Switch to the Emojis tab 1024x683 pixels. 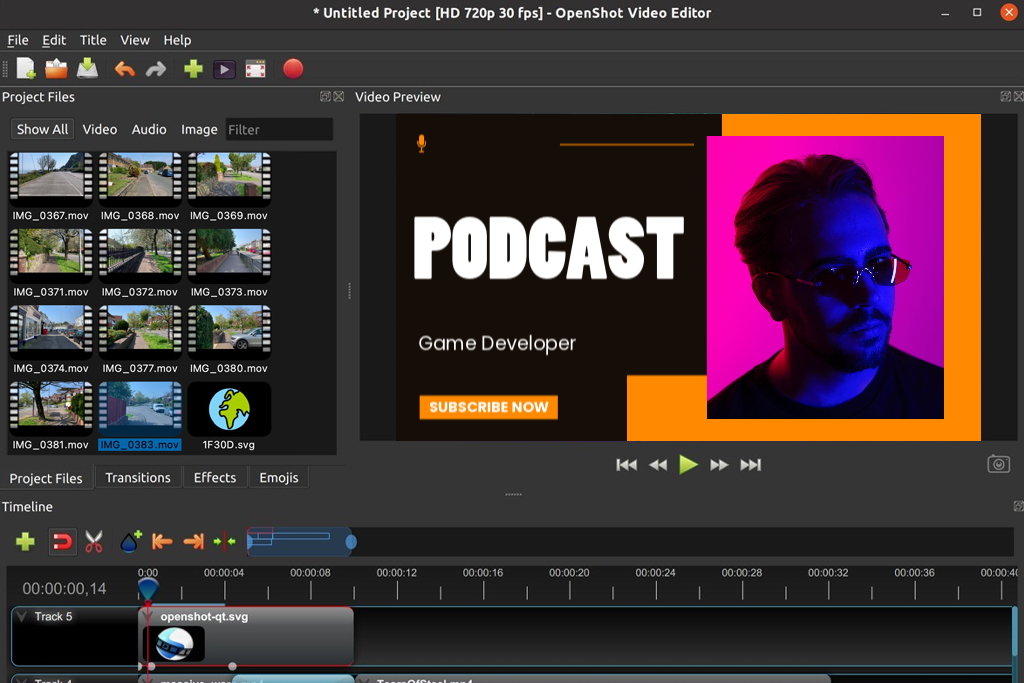click(x=279, y=477)
